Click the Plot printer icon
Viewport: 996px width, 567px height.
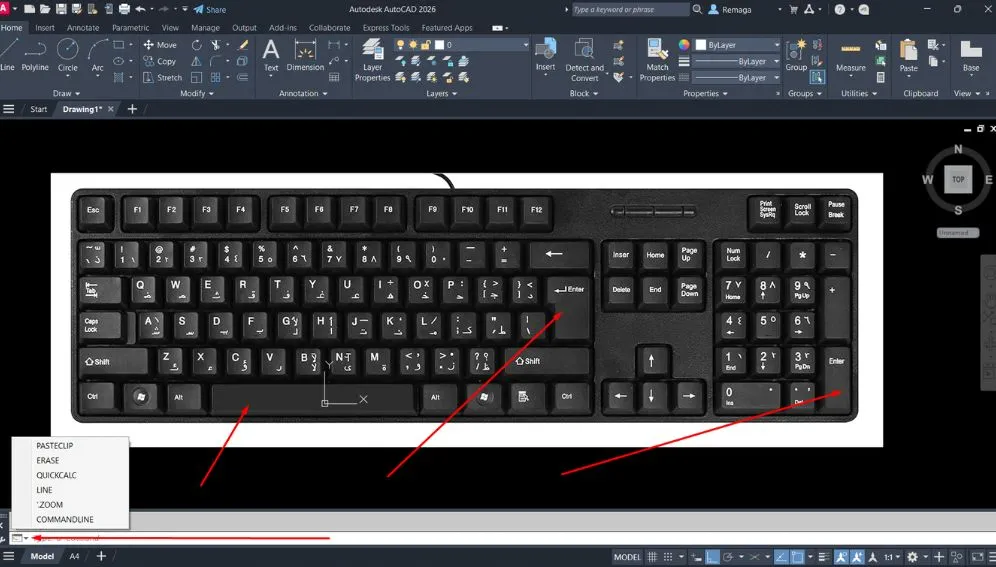pyautogui.click(x=124, y=10)
